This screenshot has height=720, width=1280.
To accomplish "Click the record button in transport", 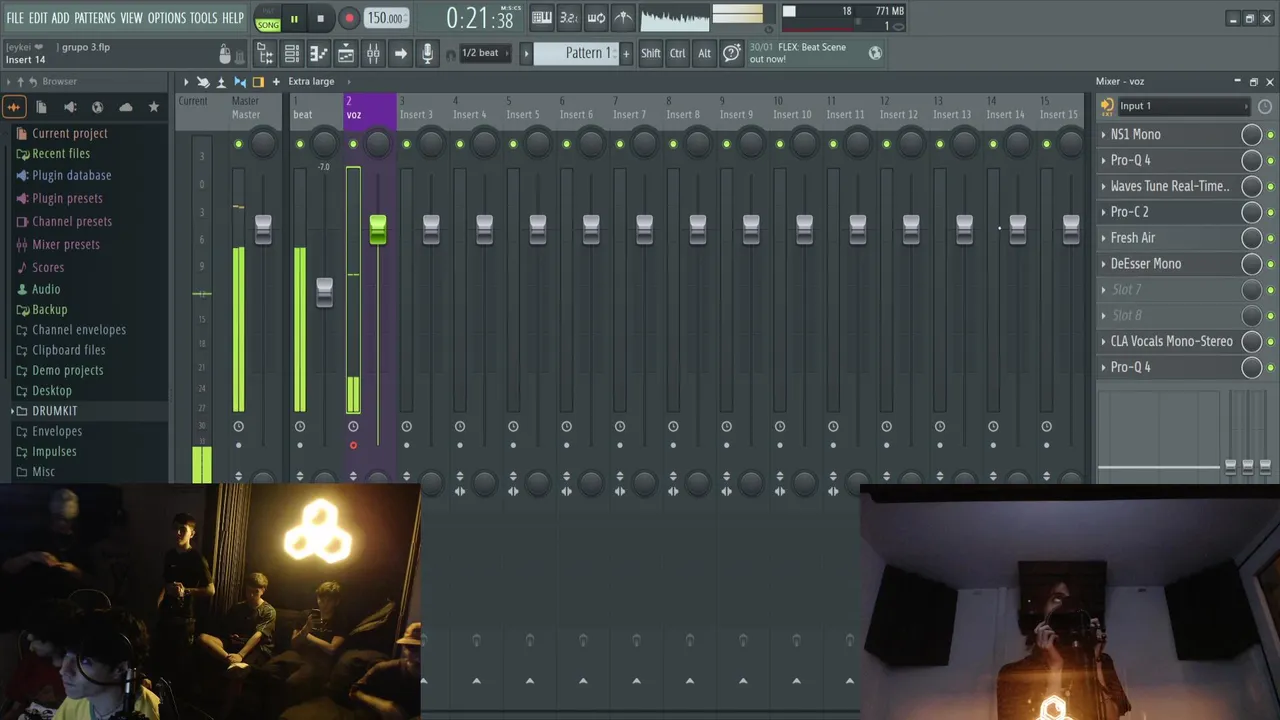I will [349, 18].
